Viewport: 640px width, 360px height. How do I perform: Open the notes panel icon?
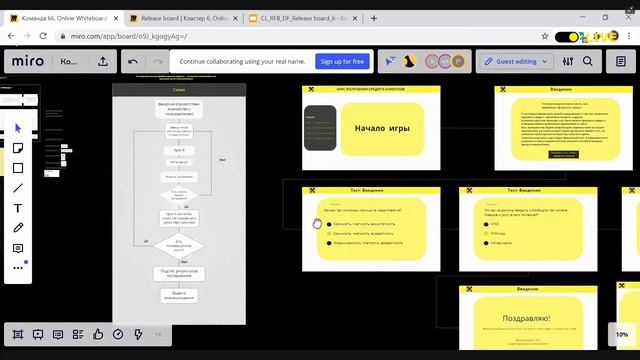tap(621, 62)
